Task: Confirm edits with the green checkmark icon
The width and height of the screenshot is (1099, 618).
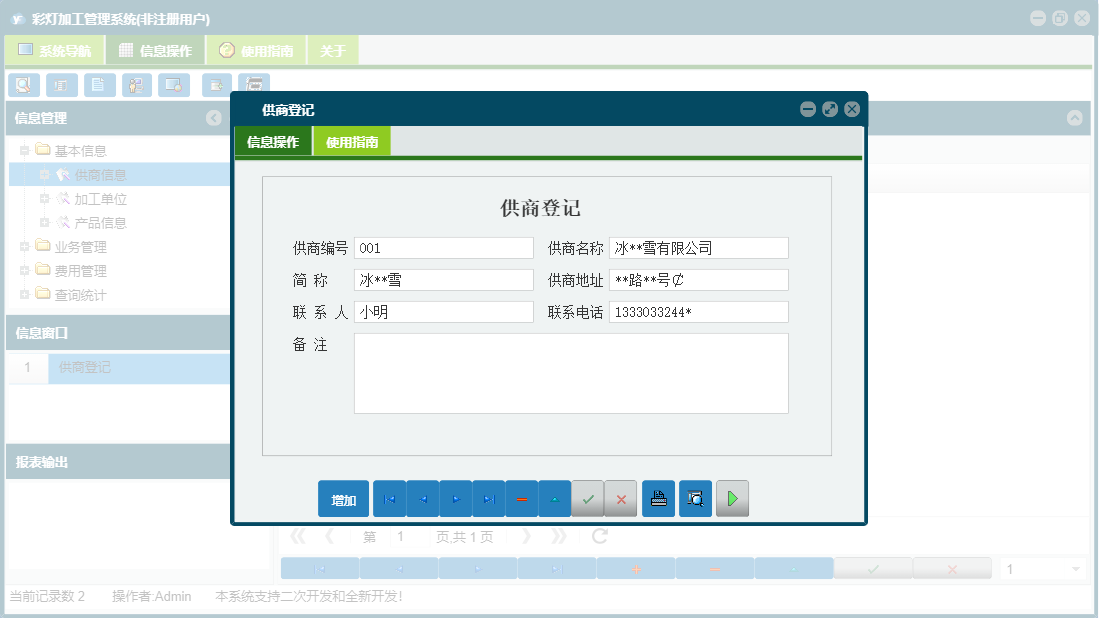Action: (x=588, y=498)
